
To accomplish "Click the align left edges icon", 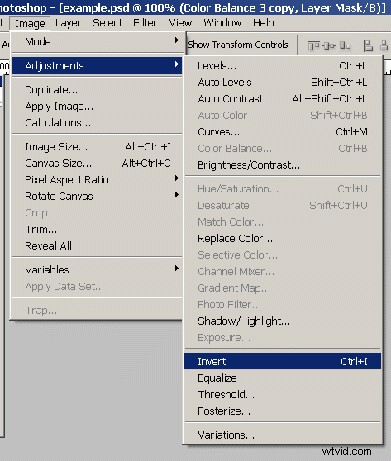I will [x=368, y=45].
